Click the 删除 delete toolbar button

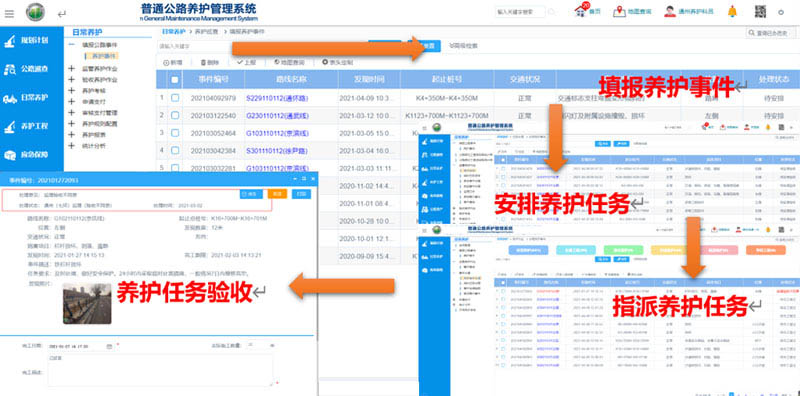pyautogui.click(x=210, y=63)
